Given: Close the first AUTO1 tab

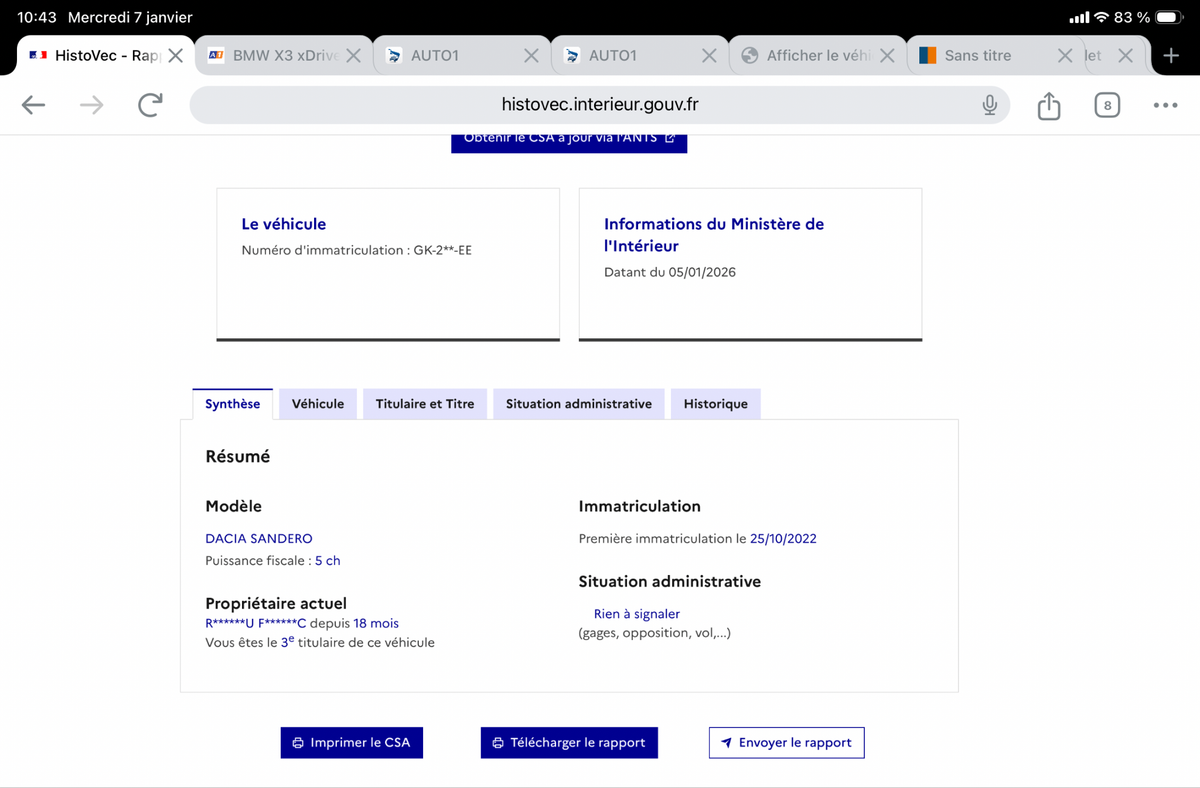Looking at the screenshot, I should (x=531, y=56).
